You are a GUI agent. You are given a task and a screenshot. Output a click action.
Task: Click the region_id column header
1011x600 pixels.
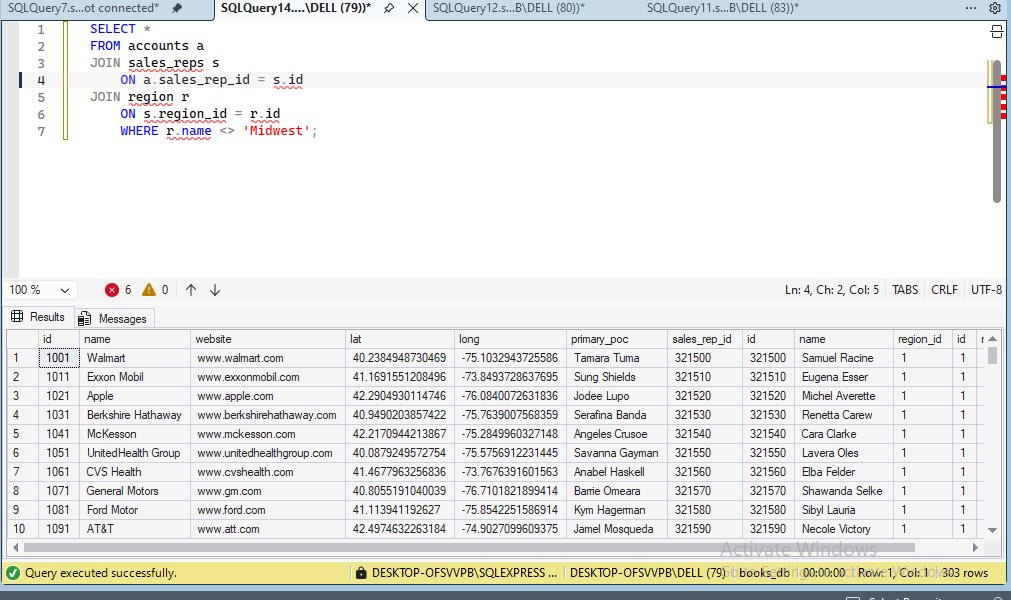click(923, 339)
